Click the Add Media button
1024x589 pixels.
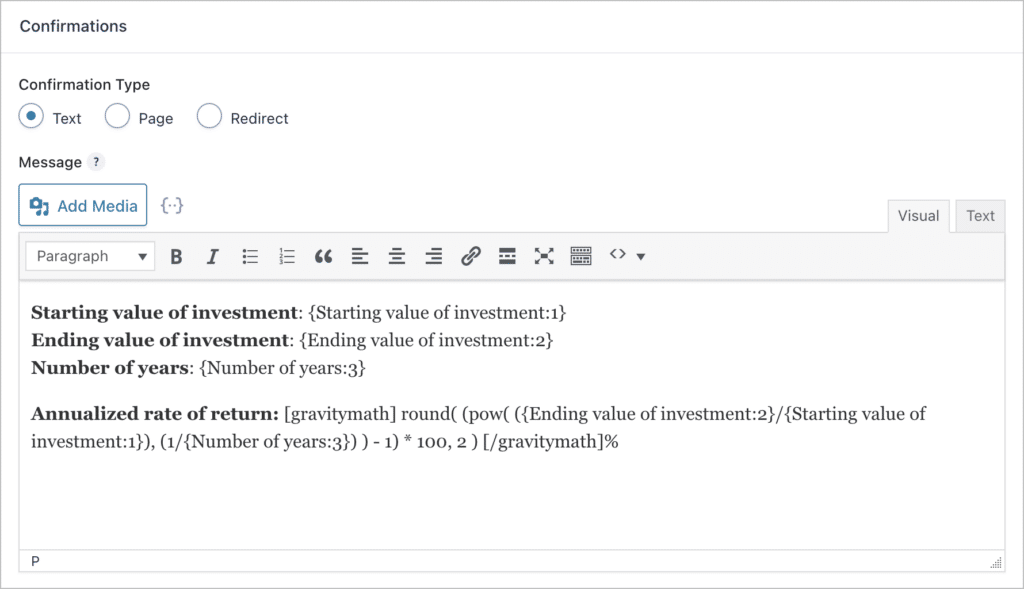(x=83, y=206)
